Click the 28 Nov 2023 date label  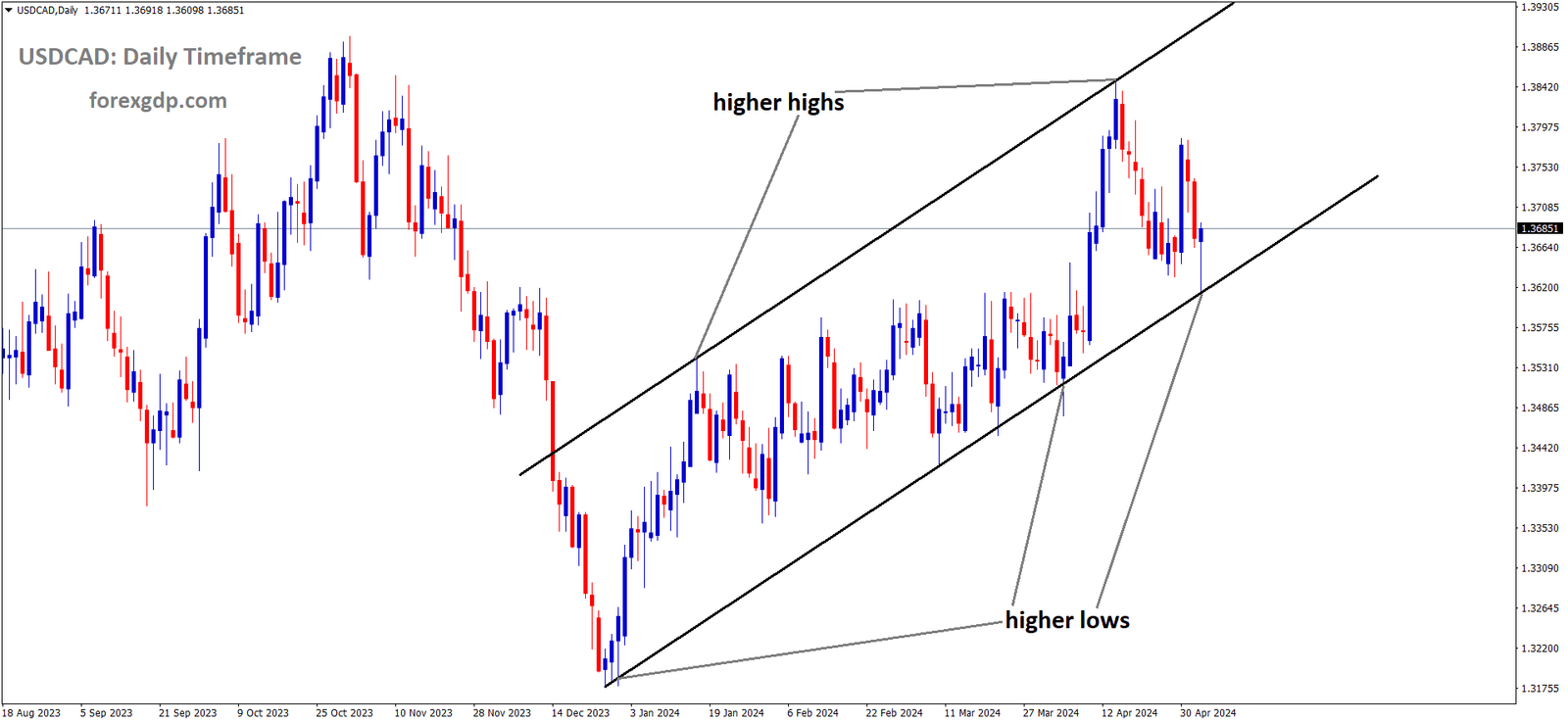tap(502, 713)
